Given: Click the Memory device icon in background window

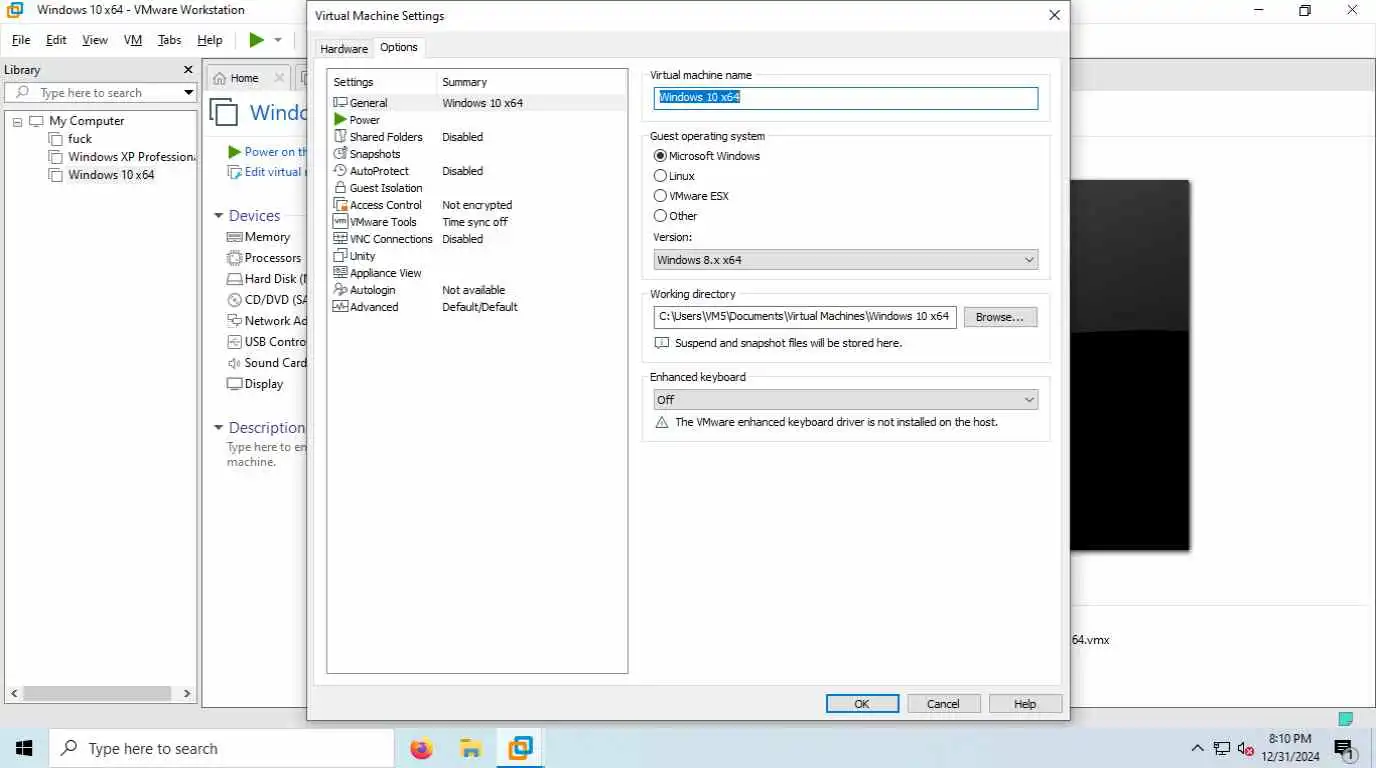Looking at the screenshot, I should click(235, 237).
